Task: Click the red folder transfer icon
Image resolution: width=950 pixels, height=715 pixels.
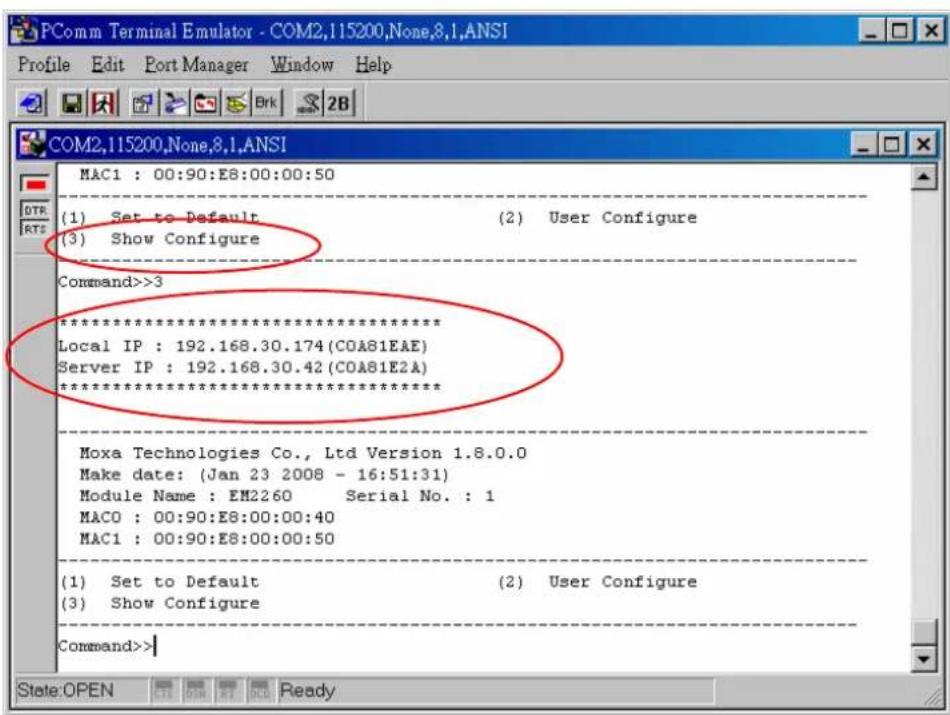Action: 206,104
